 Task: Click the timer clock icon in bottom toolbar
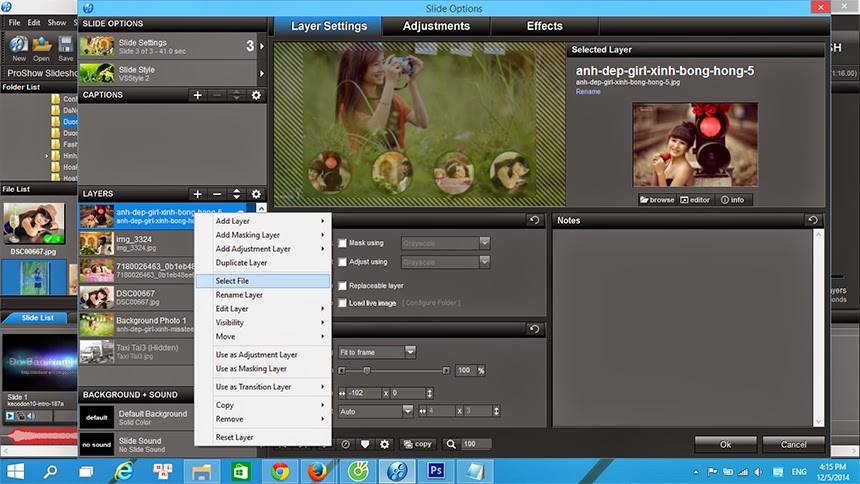click(346, 444)
